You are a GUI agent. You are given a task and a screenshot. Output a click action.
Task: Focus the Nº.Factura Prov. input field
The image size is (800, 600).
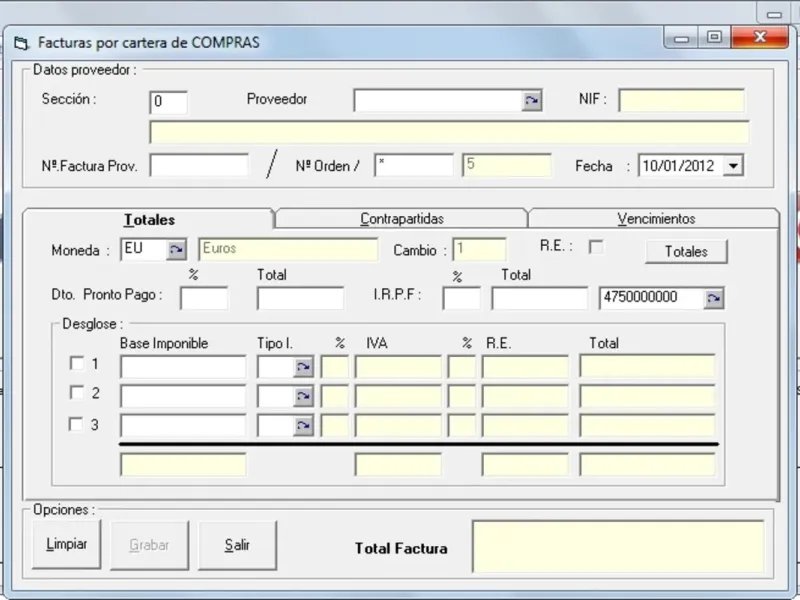coord(199,166)
